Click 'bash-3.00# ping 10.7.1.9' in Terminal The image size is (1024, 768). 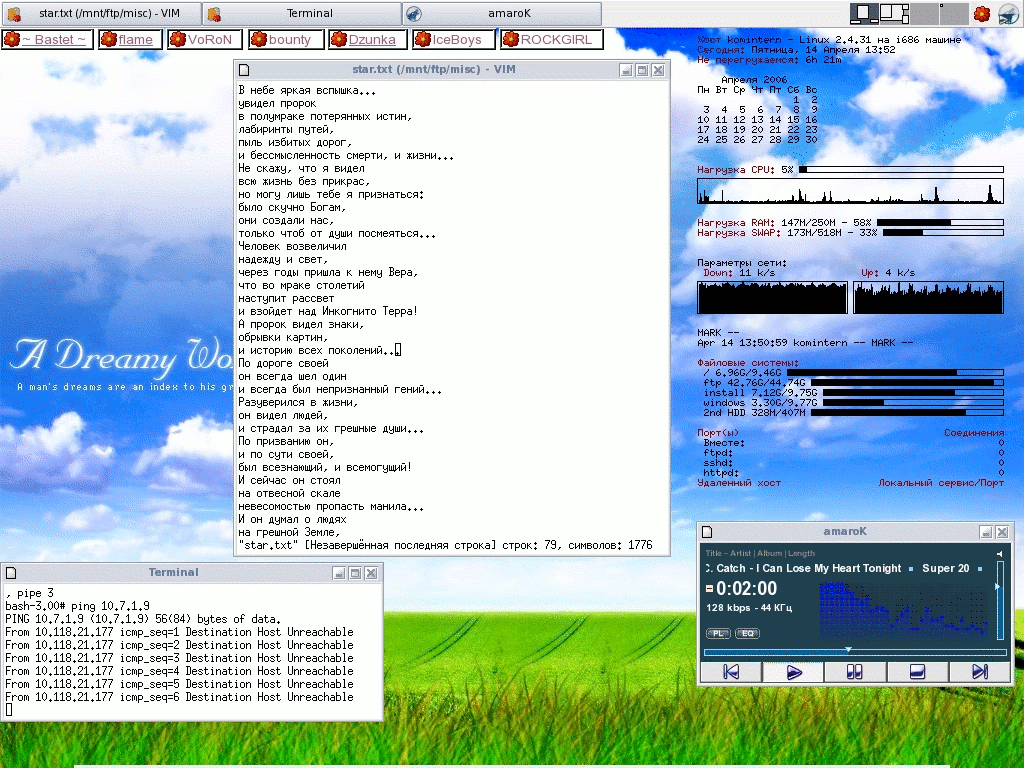pyautogui.click(x=77, y=607)
